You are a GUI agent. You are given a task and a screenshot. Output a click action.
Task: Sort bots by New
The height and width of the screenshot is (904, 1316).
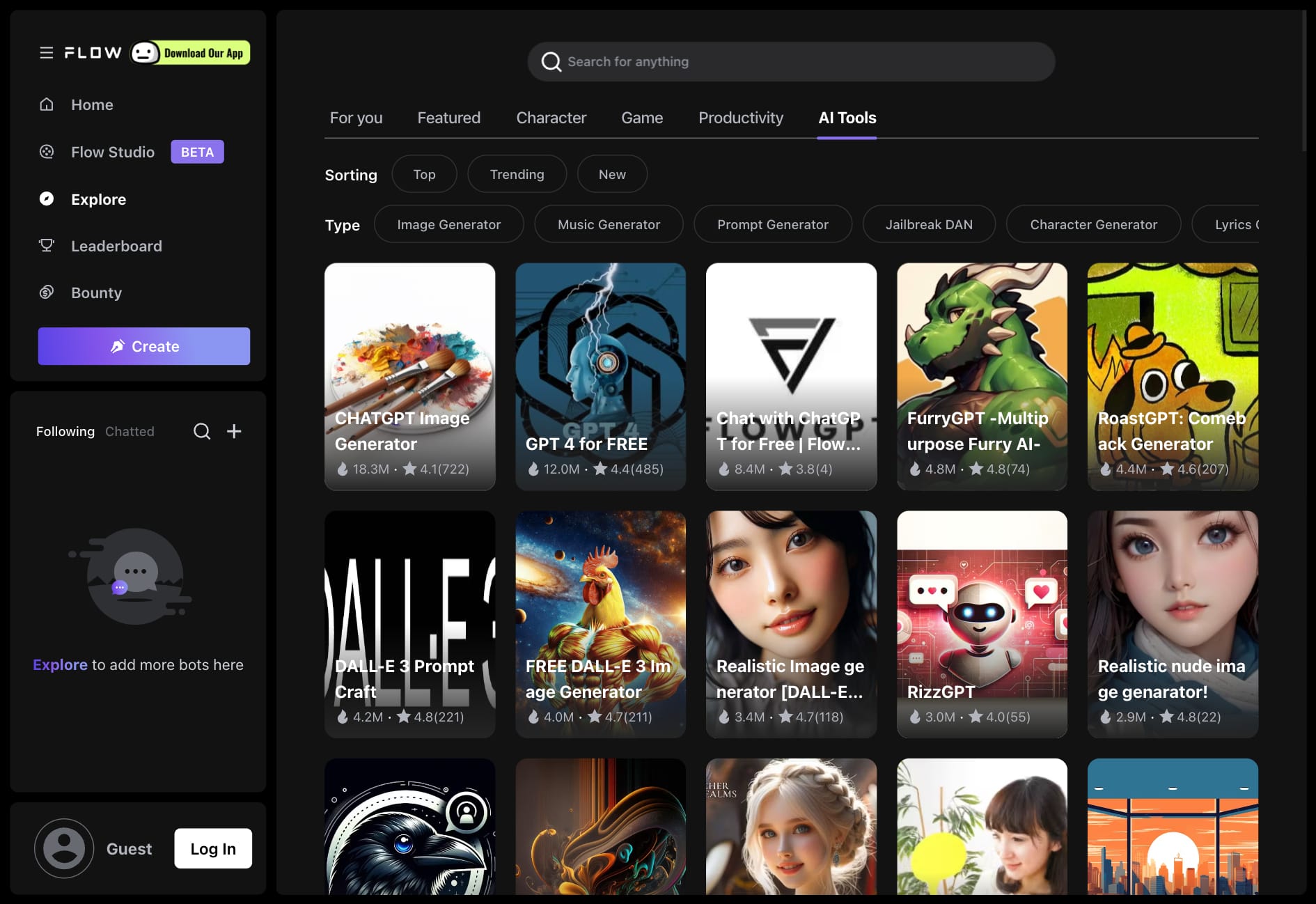613,174
